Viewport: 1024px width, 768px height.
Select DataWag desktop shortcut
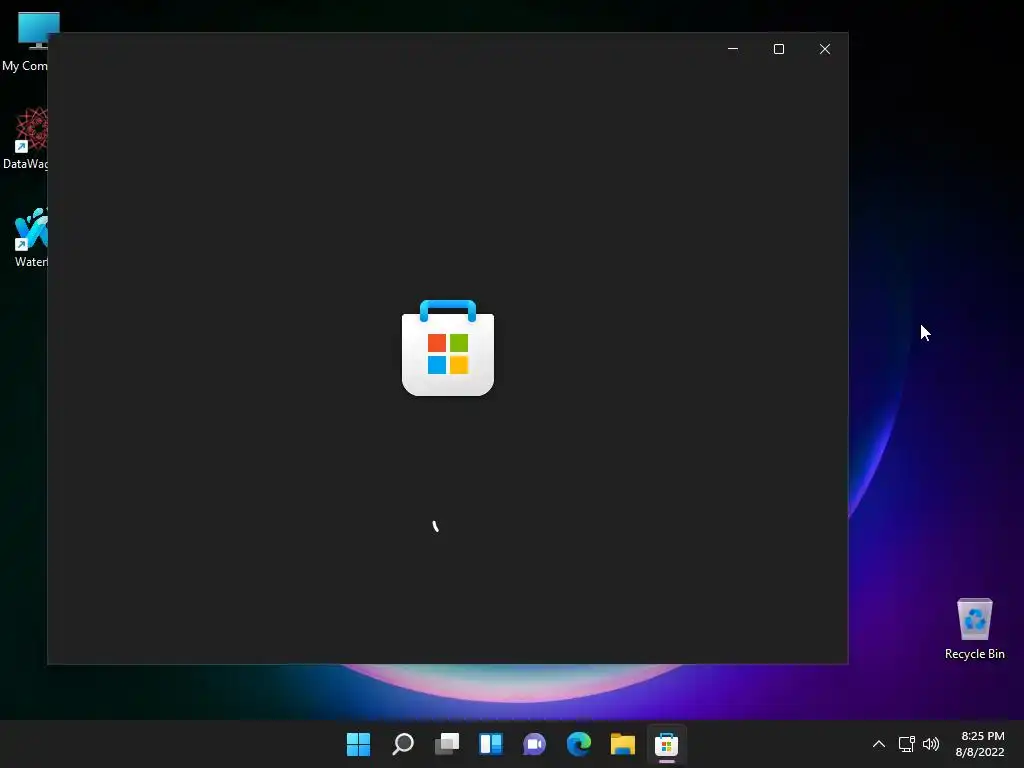(25, 138)
